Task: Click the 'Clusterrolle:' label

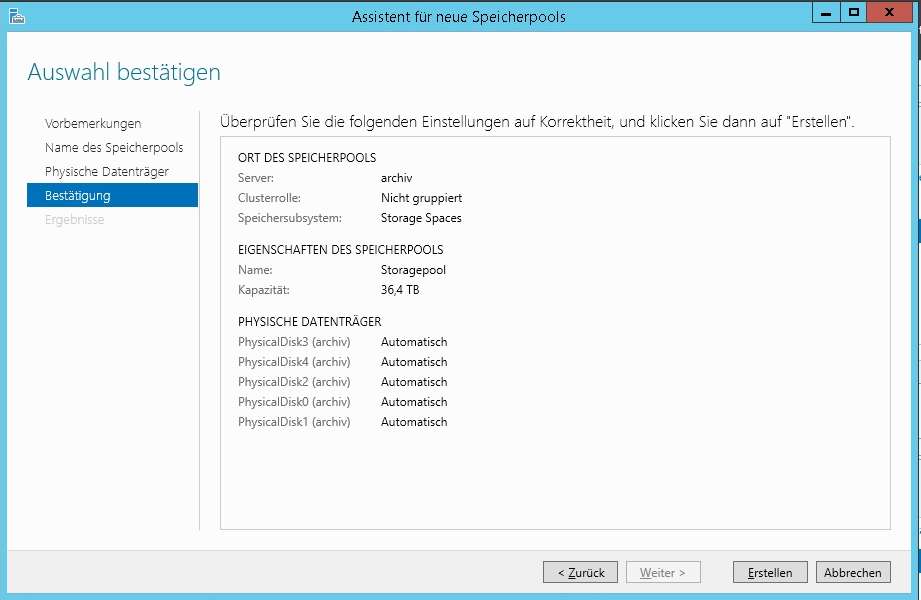Action: 269,198
